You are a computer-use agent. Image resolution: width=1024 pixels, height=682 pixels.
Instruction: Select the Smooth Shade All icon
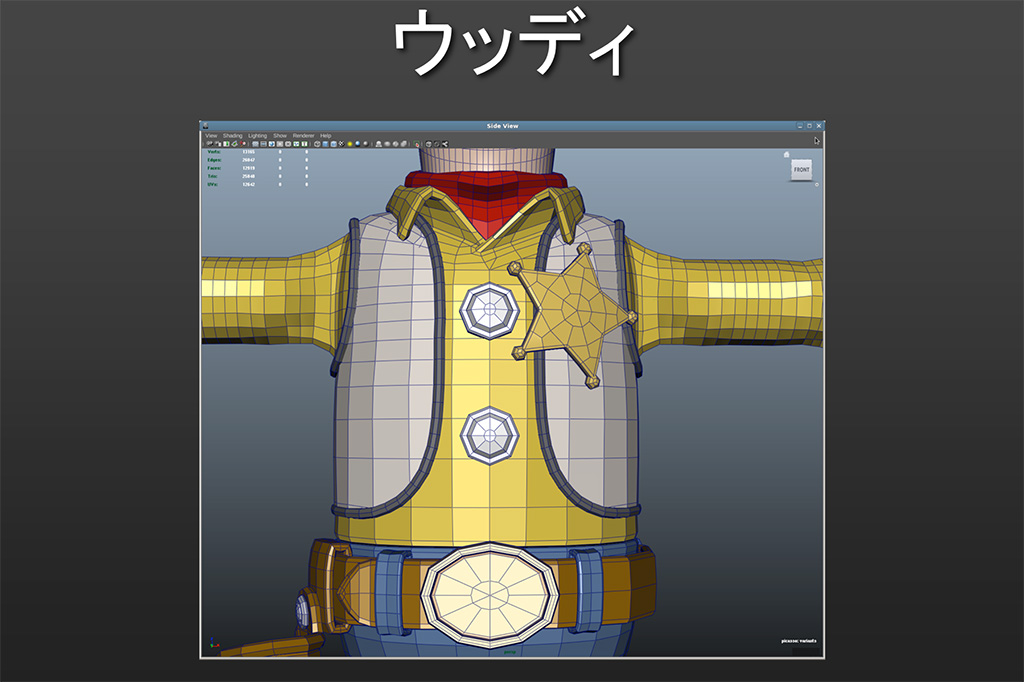click(x=325, y=144)
